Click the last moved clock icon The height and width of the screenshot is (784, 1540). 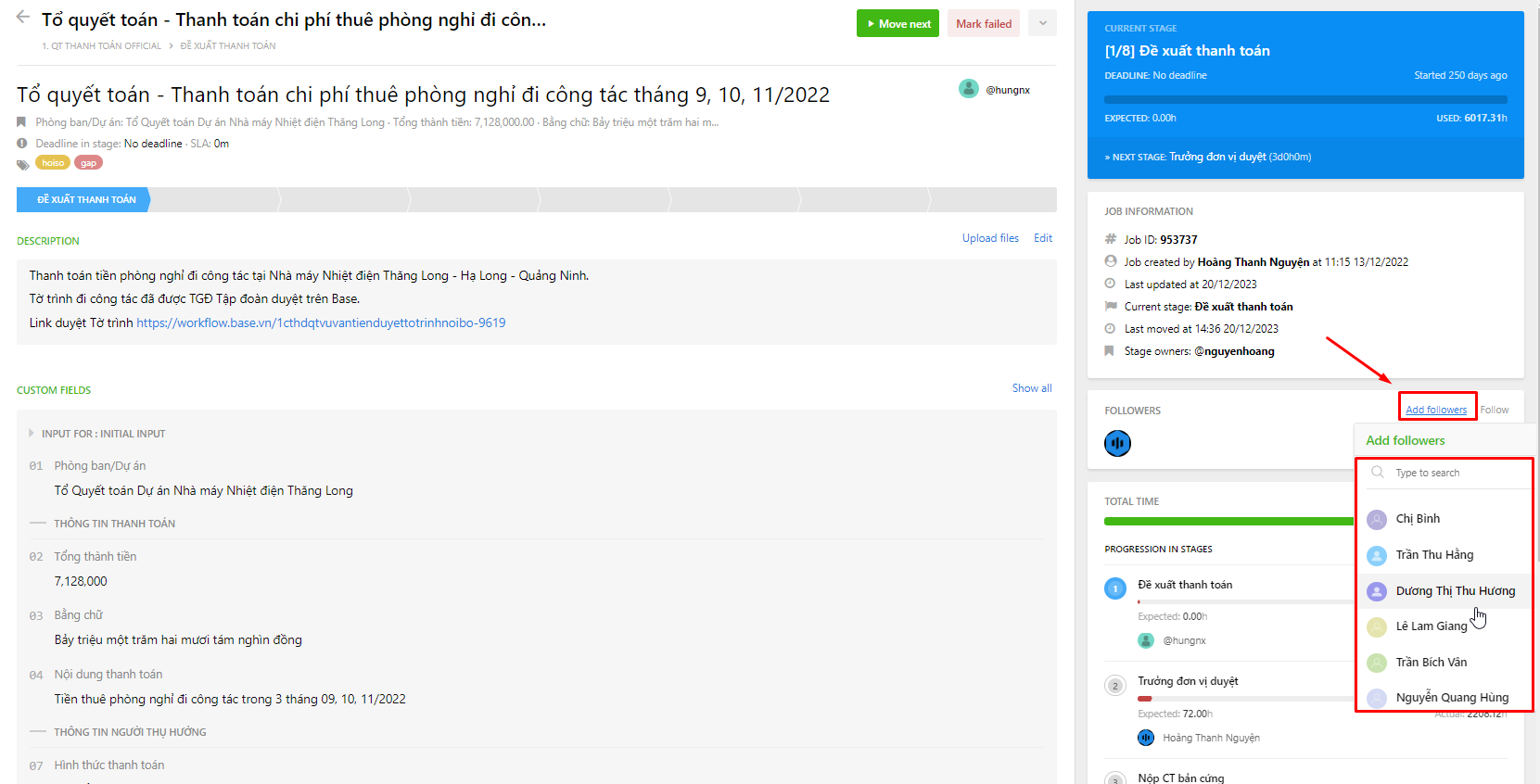tap(1111, 328)
